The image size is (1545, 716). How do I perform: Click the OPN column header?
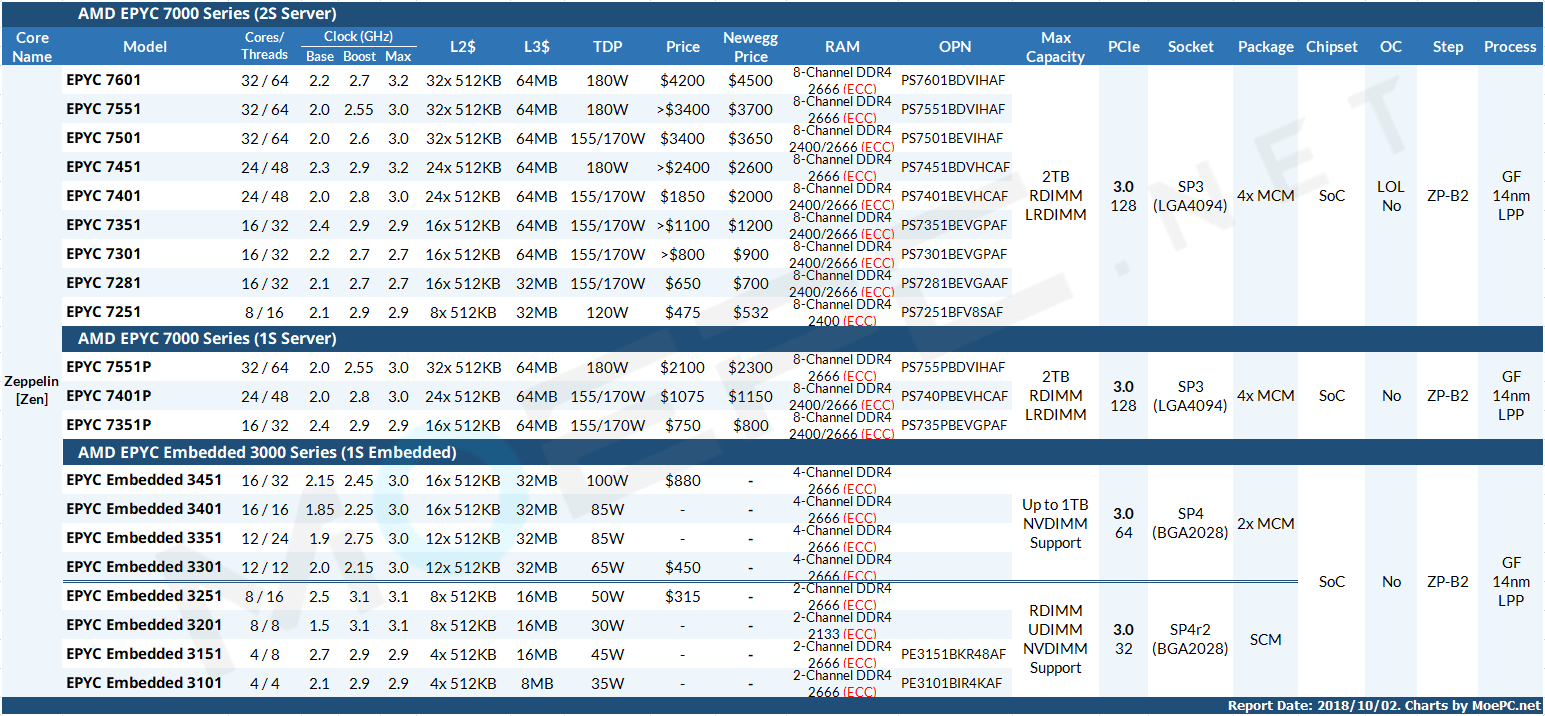(954, 47)
